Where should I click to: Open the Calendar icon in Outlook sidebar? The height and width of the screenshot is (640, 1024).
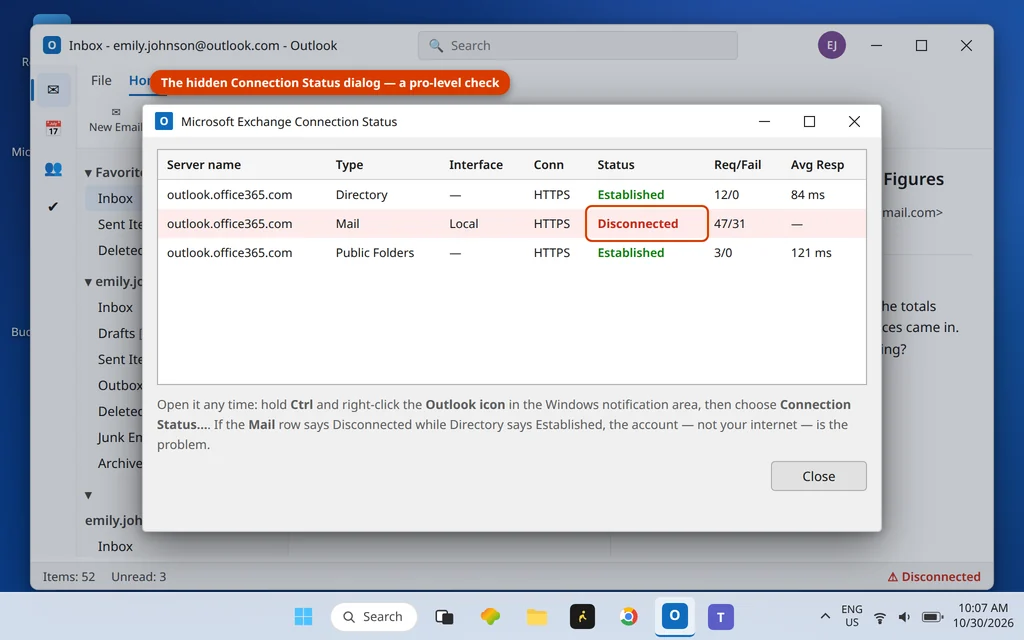[x=53, y=128]
